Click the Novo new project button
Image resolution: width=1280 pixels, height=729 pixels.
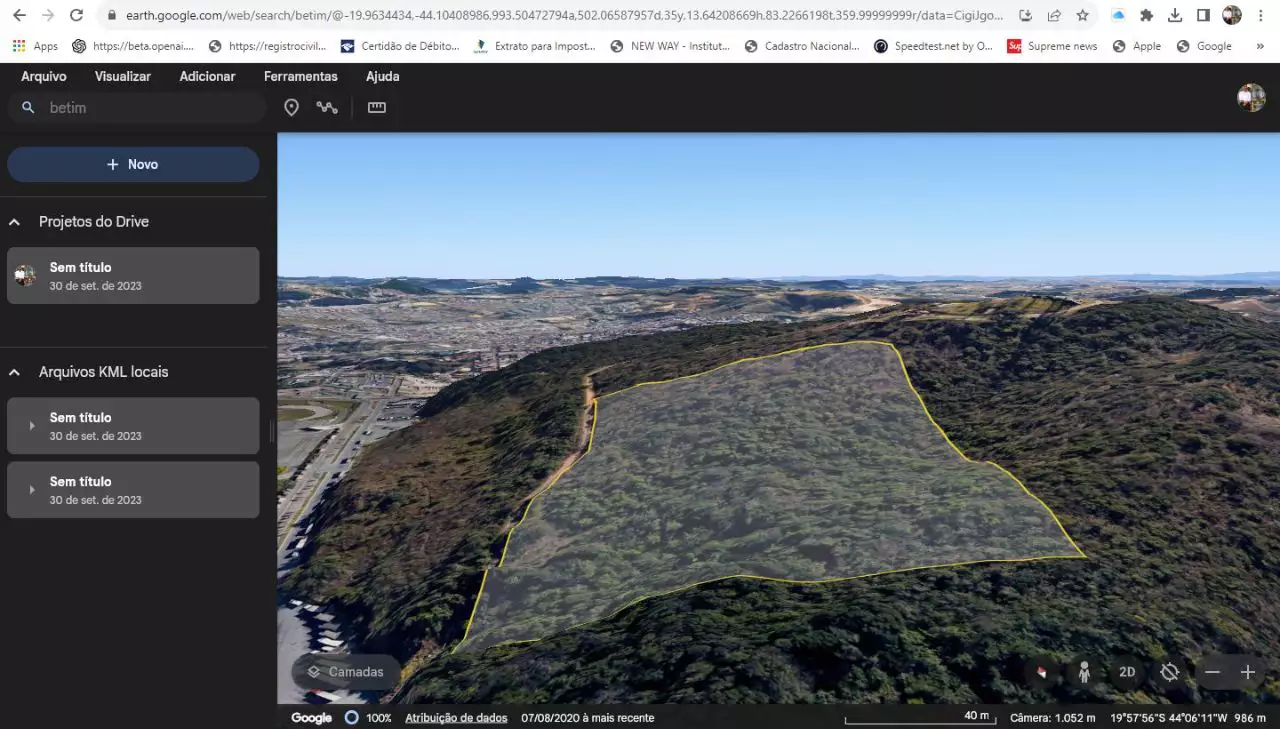133,164
